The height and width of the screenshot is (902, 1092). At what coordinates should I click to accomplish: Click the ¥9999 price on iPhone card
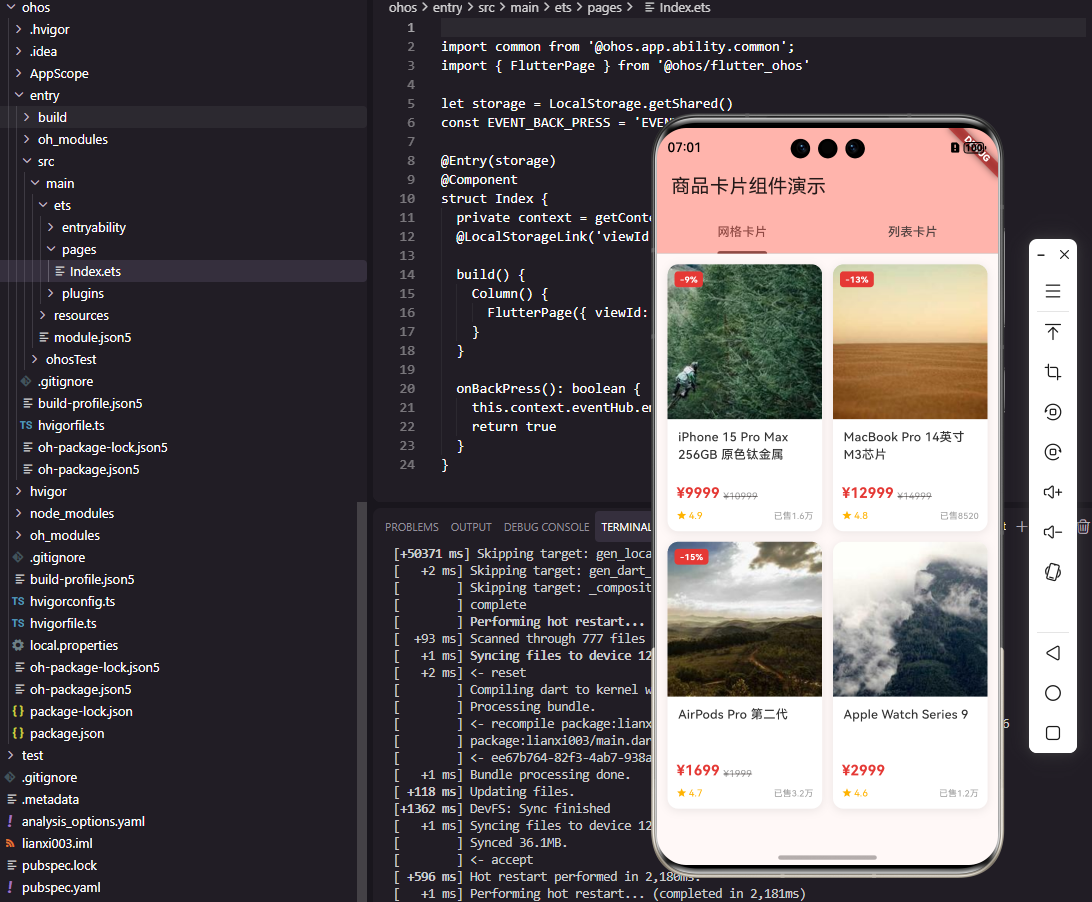tap(698, 493)
